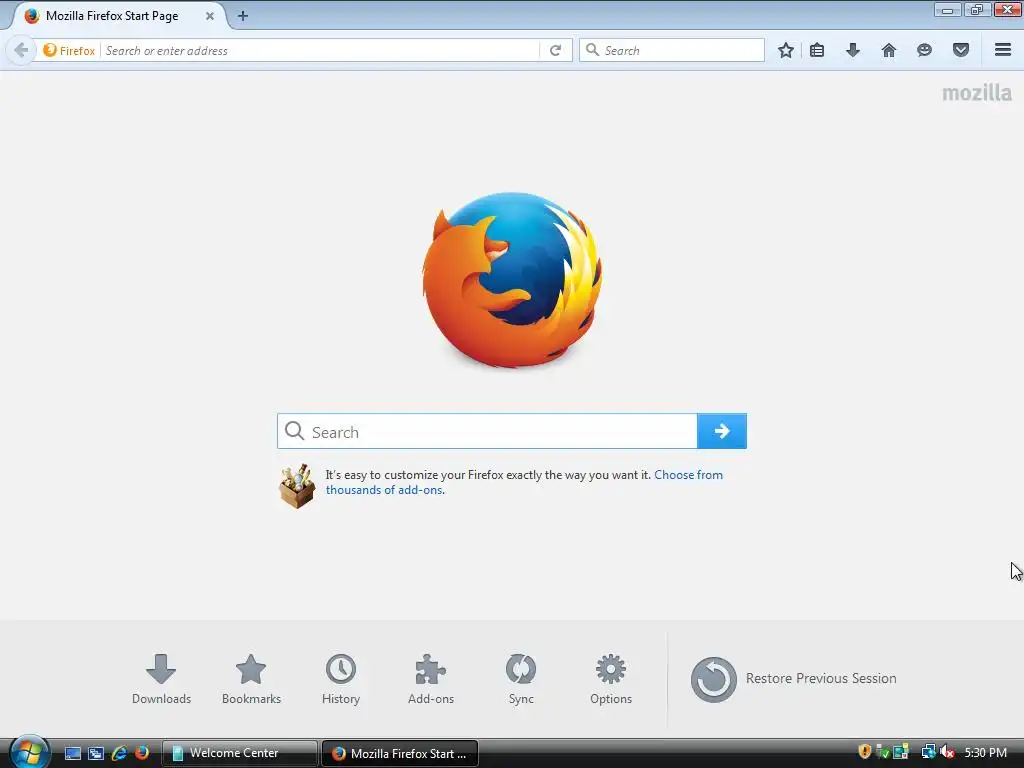Open History from the bottom launcher

pos(341,679)
